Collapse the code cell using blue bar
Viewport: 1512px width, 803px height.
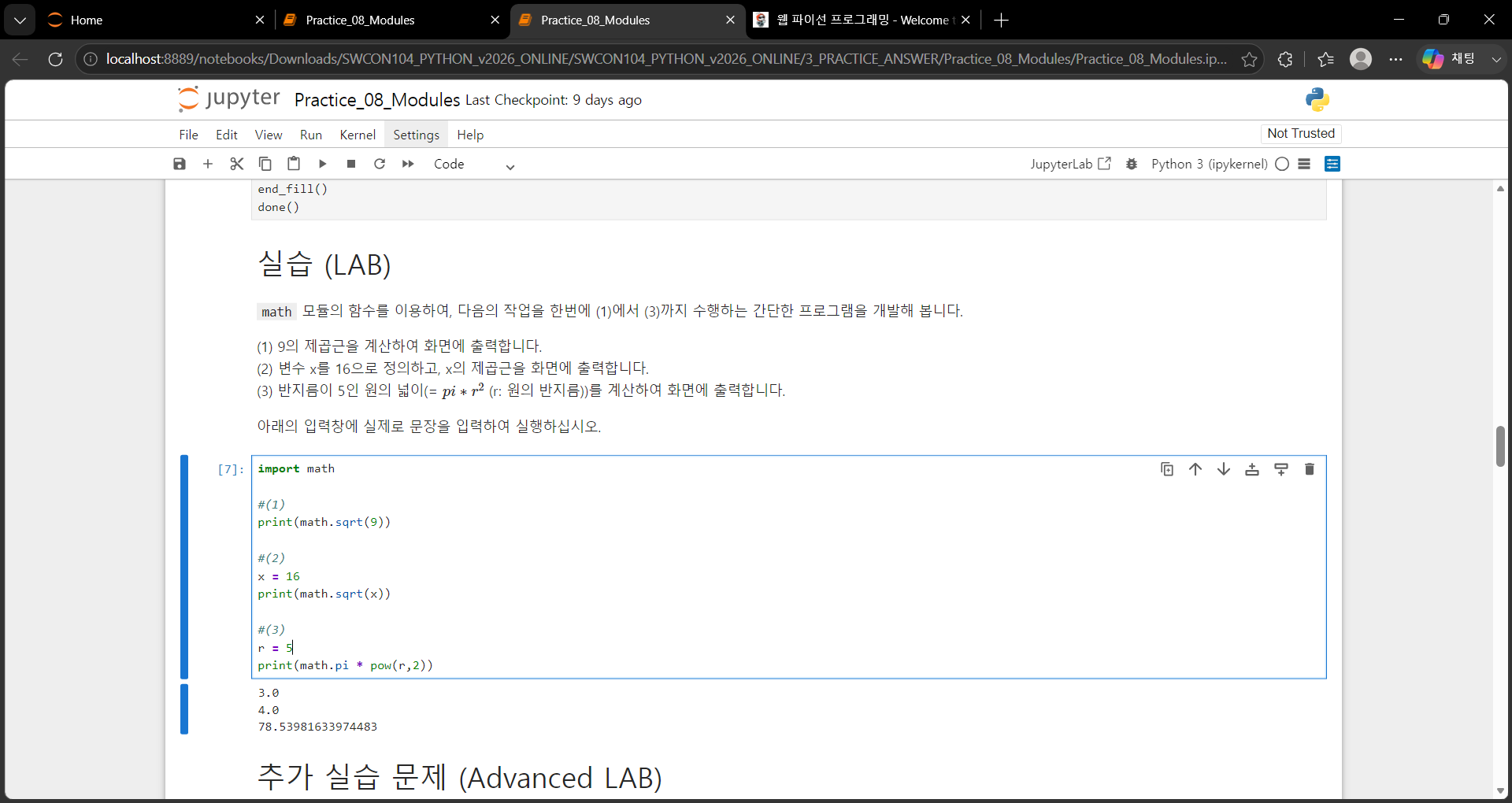click(x=184, y=567)
